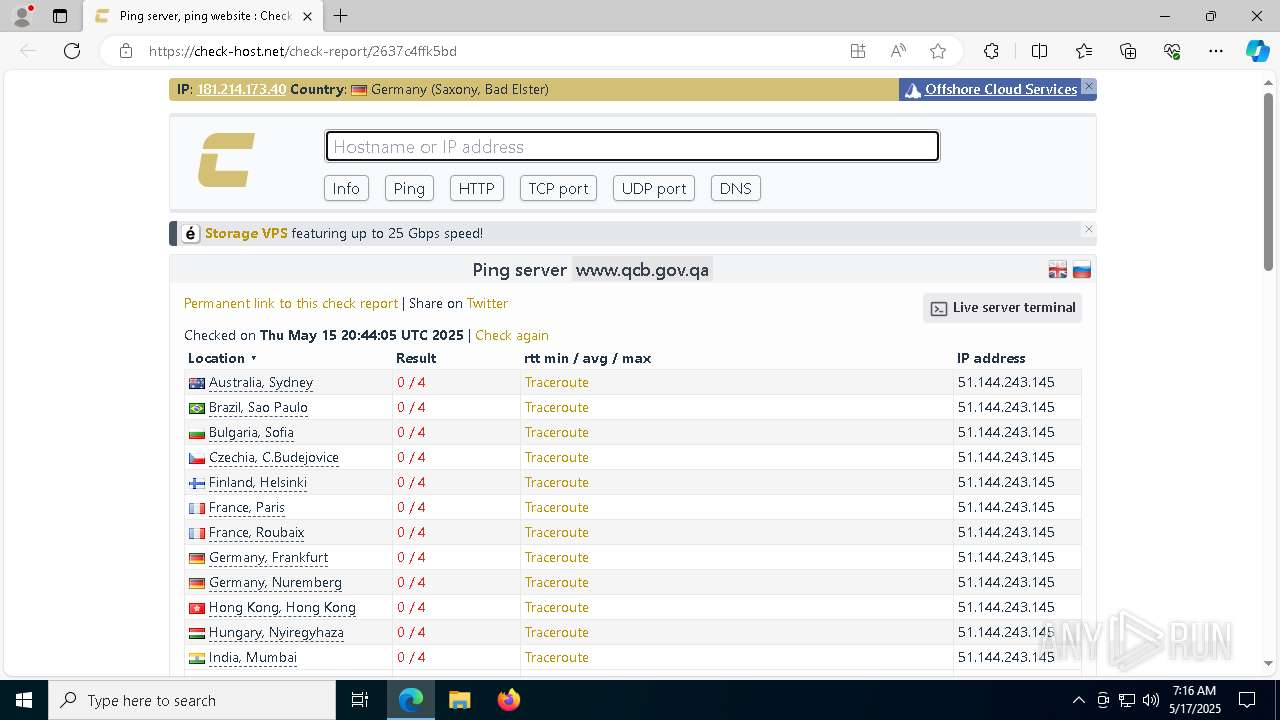Open Permanent link to this check report
Screen dimensions: 1280x720
coord(291,303)
